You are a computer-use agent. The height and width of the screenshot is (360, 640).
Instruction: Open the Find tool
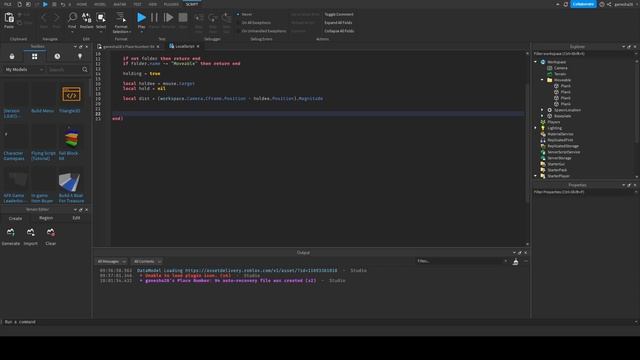[72, 18]
